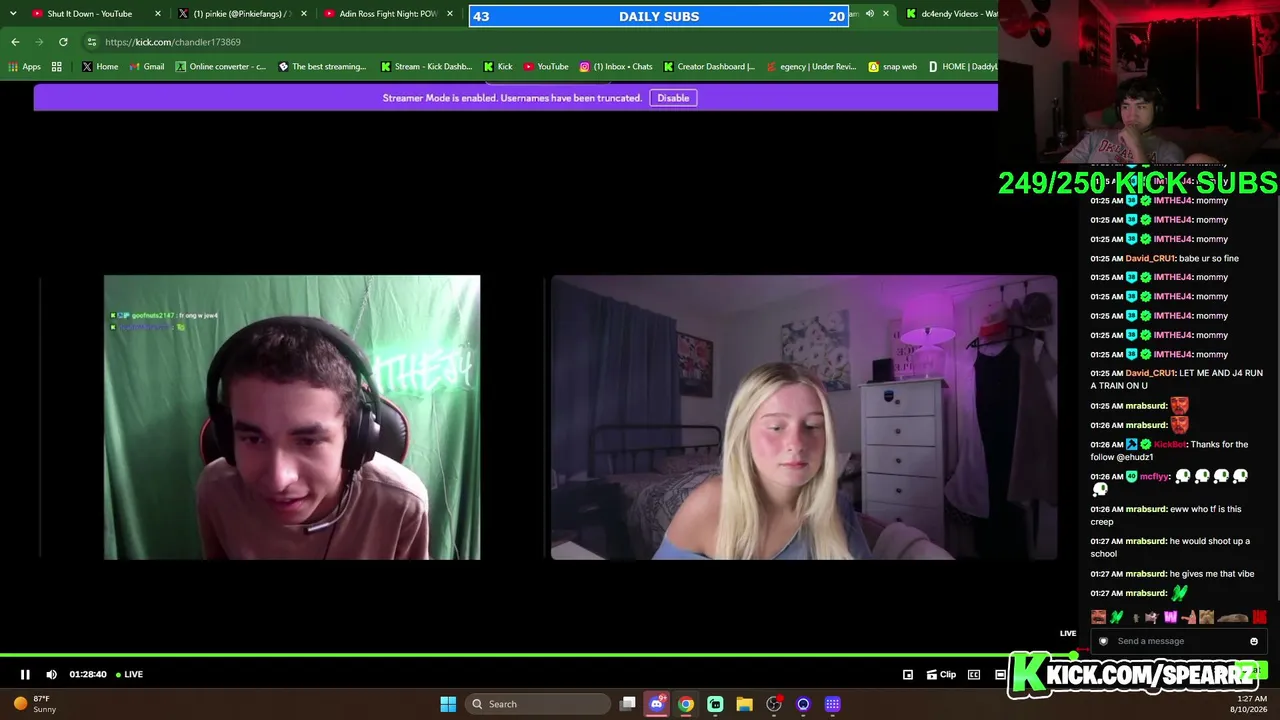
Task: Select the red emote at row end
Action: [x=1259, y=617]
